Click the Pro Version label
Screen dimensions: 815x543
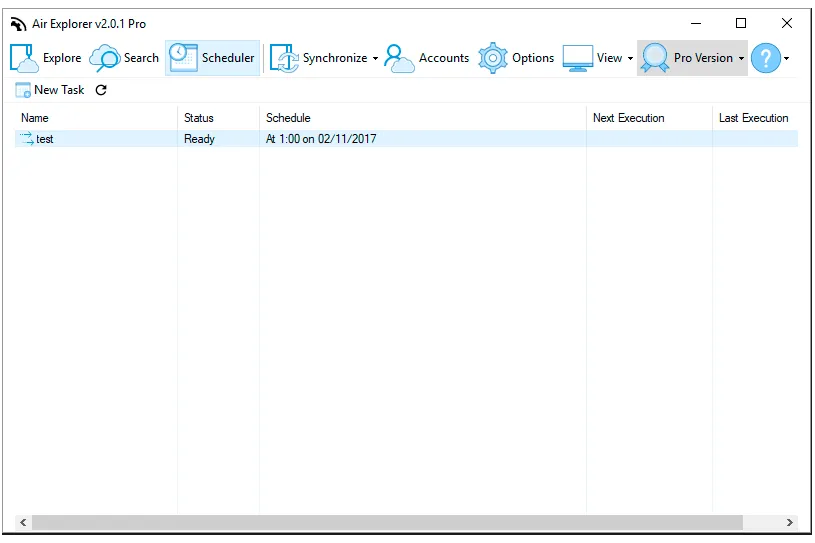(x=703, y=58)
